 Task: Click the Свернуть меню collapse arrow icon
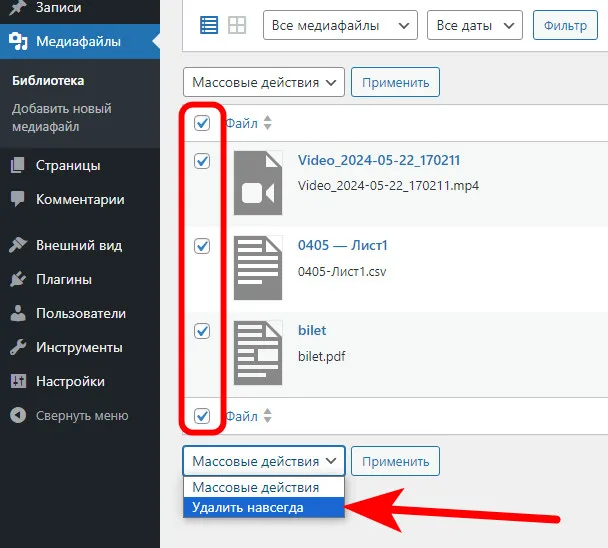18,415
